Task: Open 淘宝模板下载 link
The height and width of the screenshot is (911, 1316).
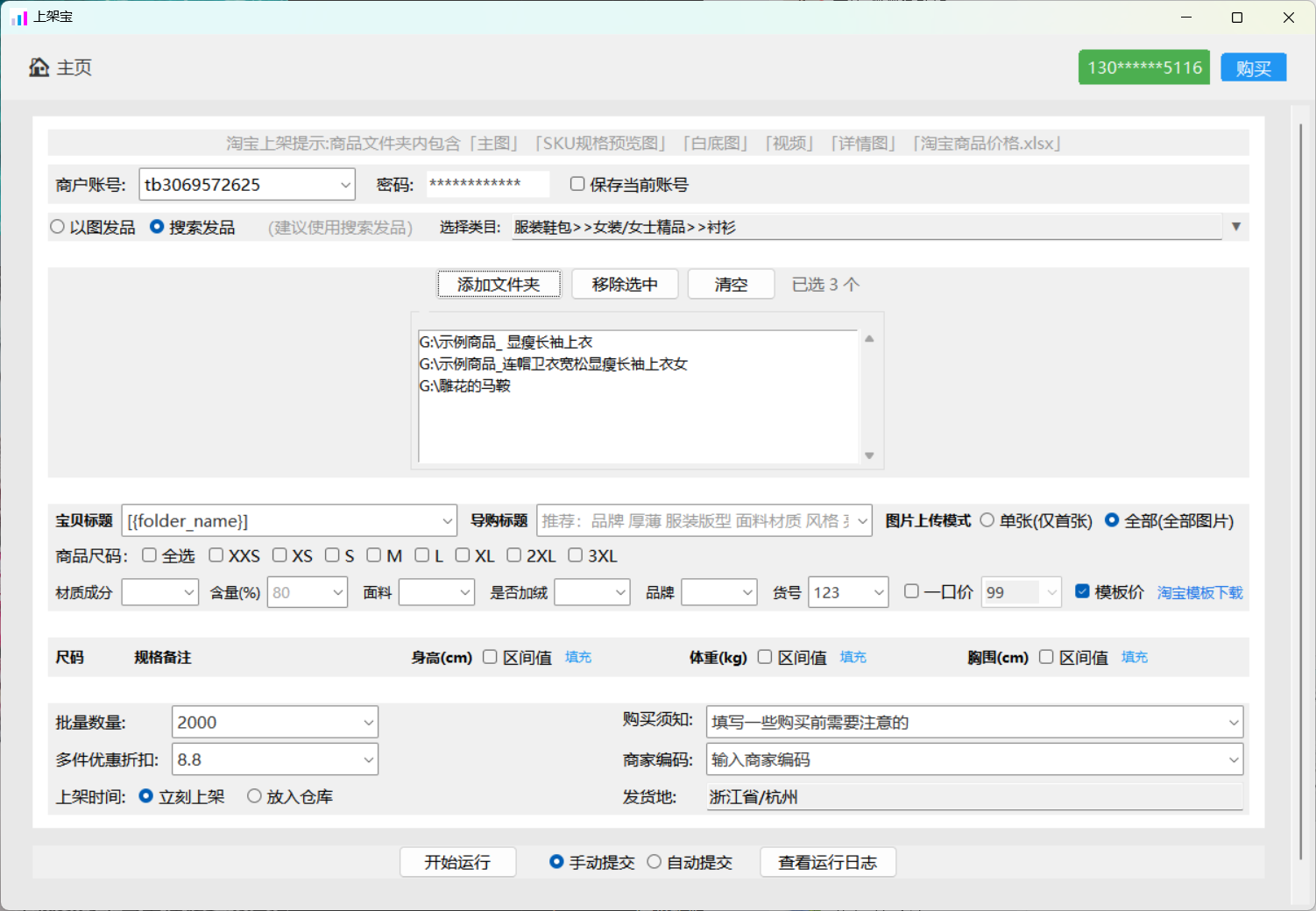Action: pos(1199,593)
